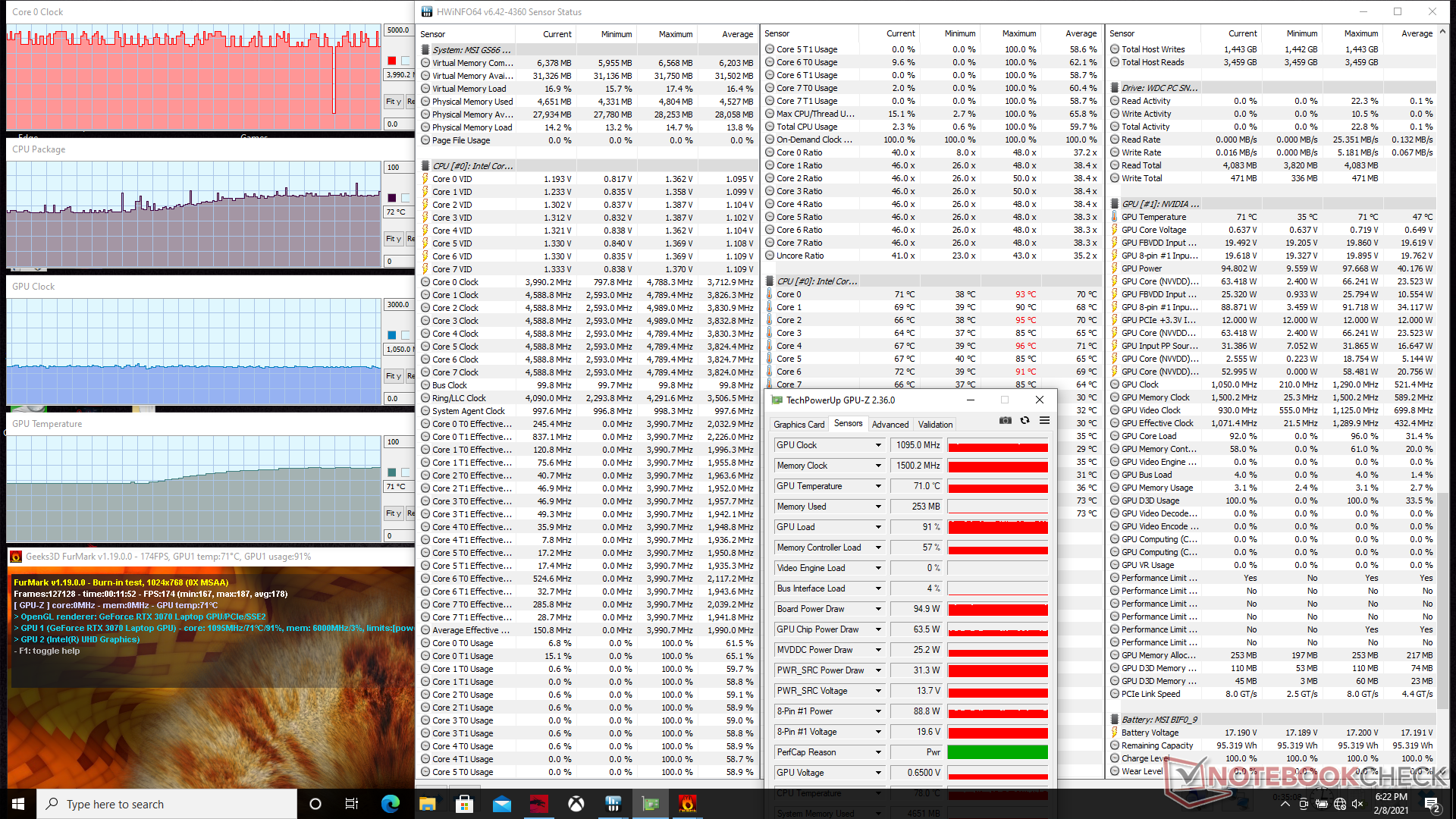Expand the GPU Clock sensor dropdown
Viewport: 1456px width, 819px height.
coord(878,445)
